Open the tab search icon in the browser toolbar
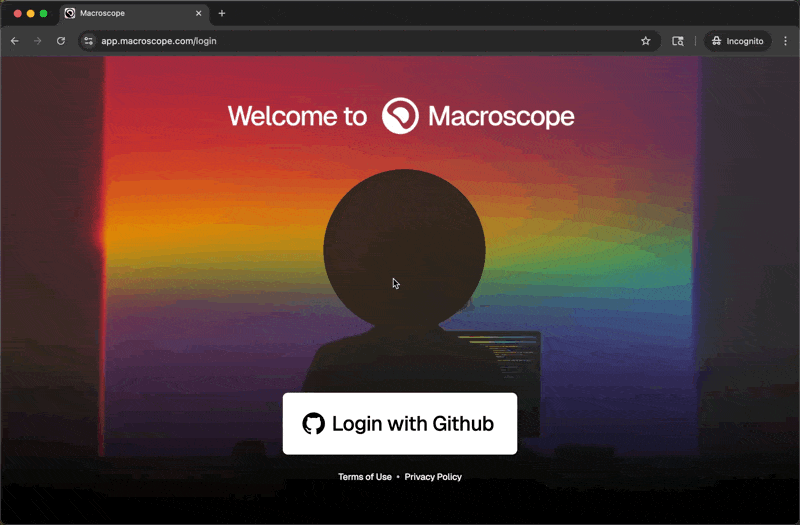Screen dimensions: 800x525 (678, 41)
